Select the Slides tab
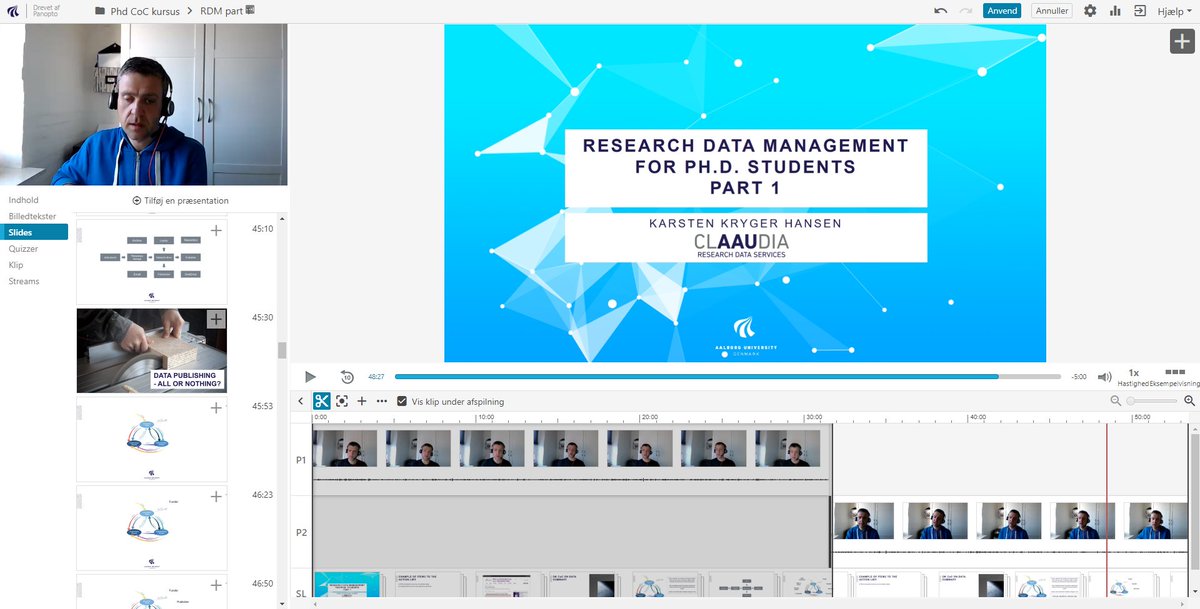1200x609 pixels. (34, 232)
